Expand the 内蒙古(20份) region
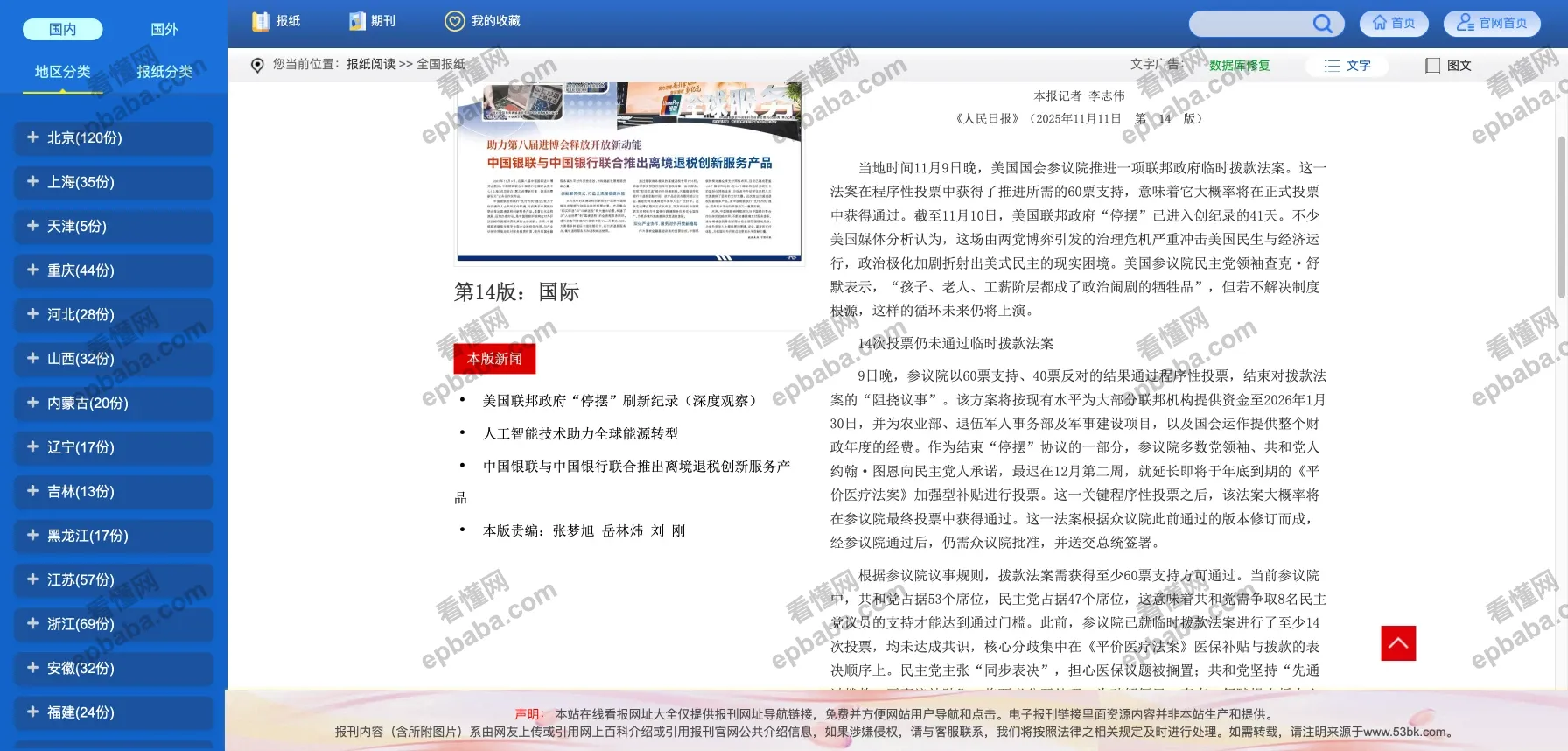This screenshot has width=1568, height=751. tap(114, 404)
